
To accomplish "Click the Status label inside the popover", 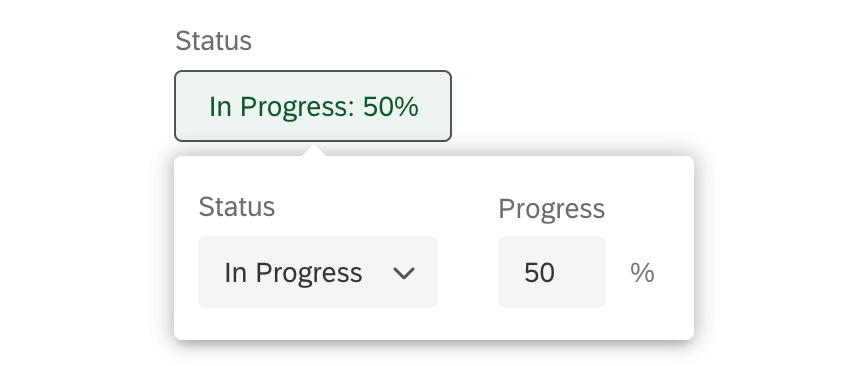I will 237,207.
